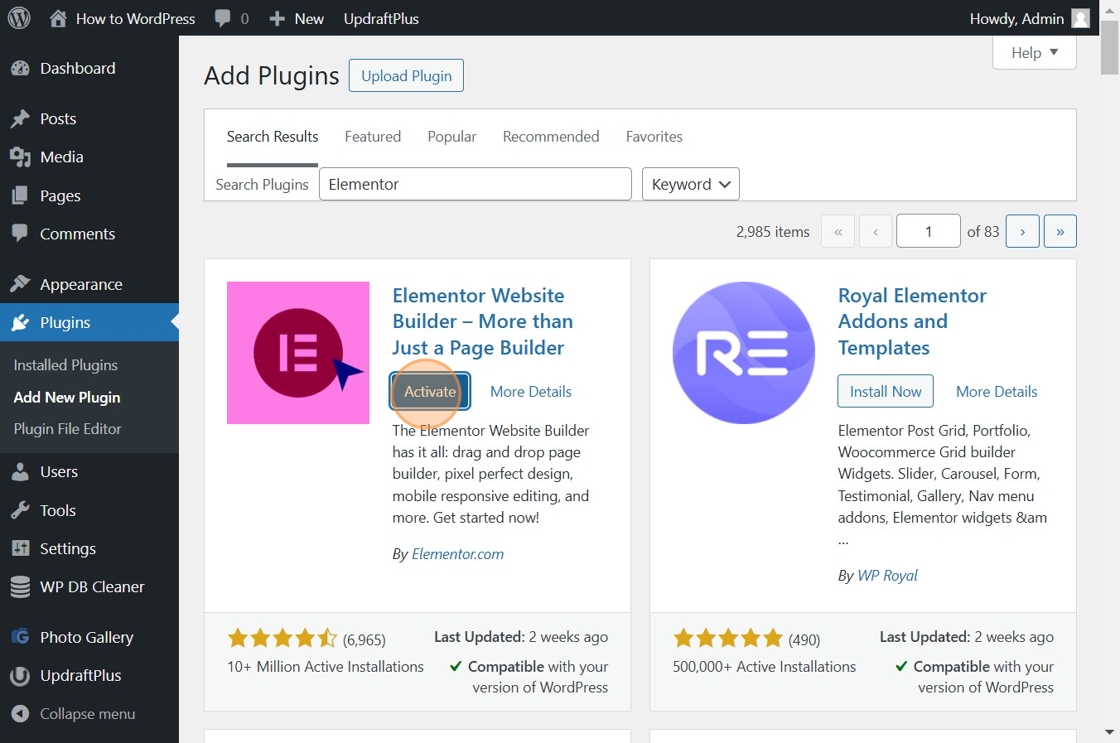Open the Keyword search type dropdown
Image resolution: width=1120 pixels, height=743 pixels.
pos(690,184)
